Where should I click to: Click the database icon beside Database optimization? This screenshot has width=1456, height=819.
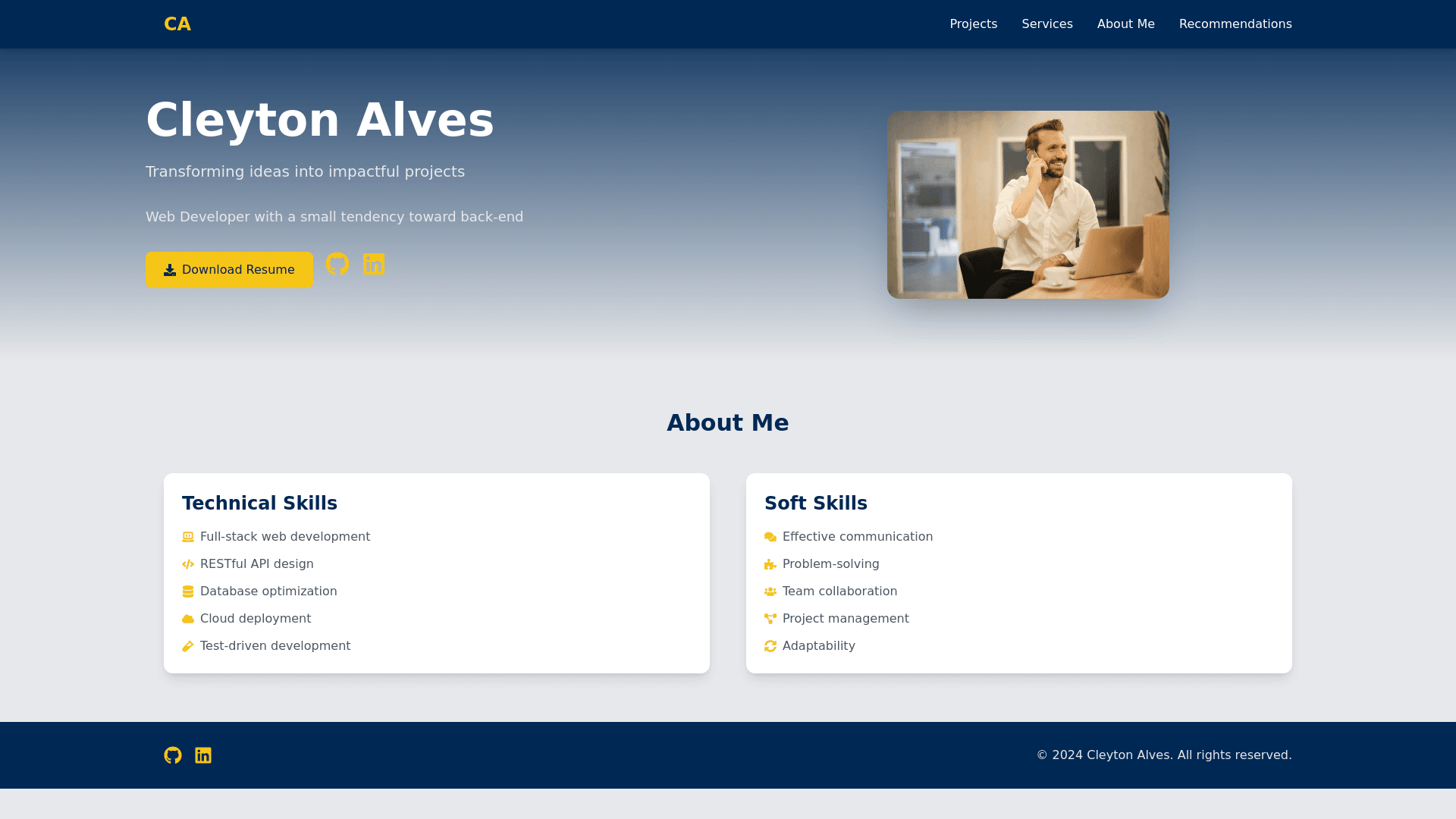pyautogui.click(x=188, y=591)
